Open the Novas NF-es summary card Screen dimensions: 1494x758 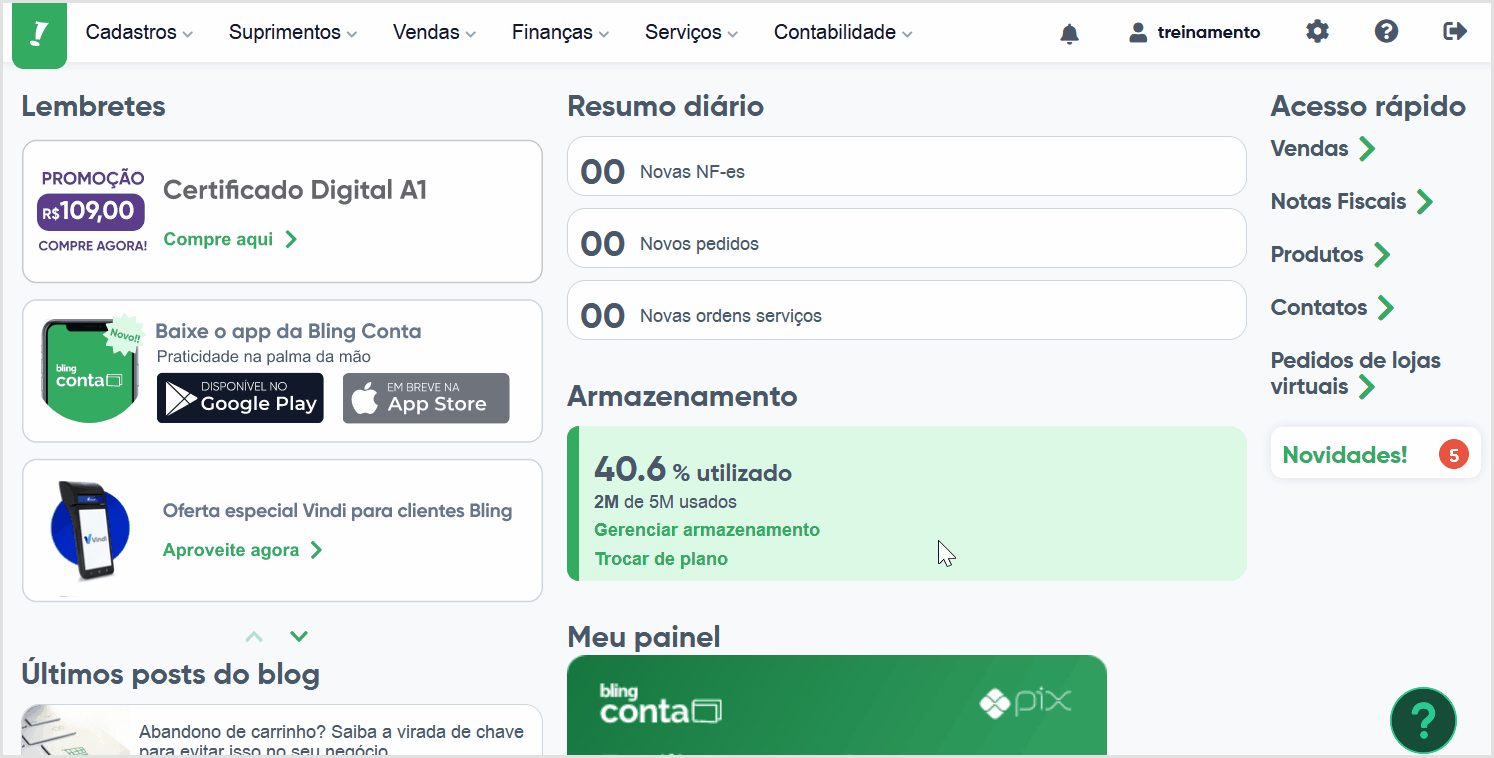[x=906, y=166]
